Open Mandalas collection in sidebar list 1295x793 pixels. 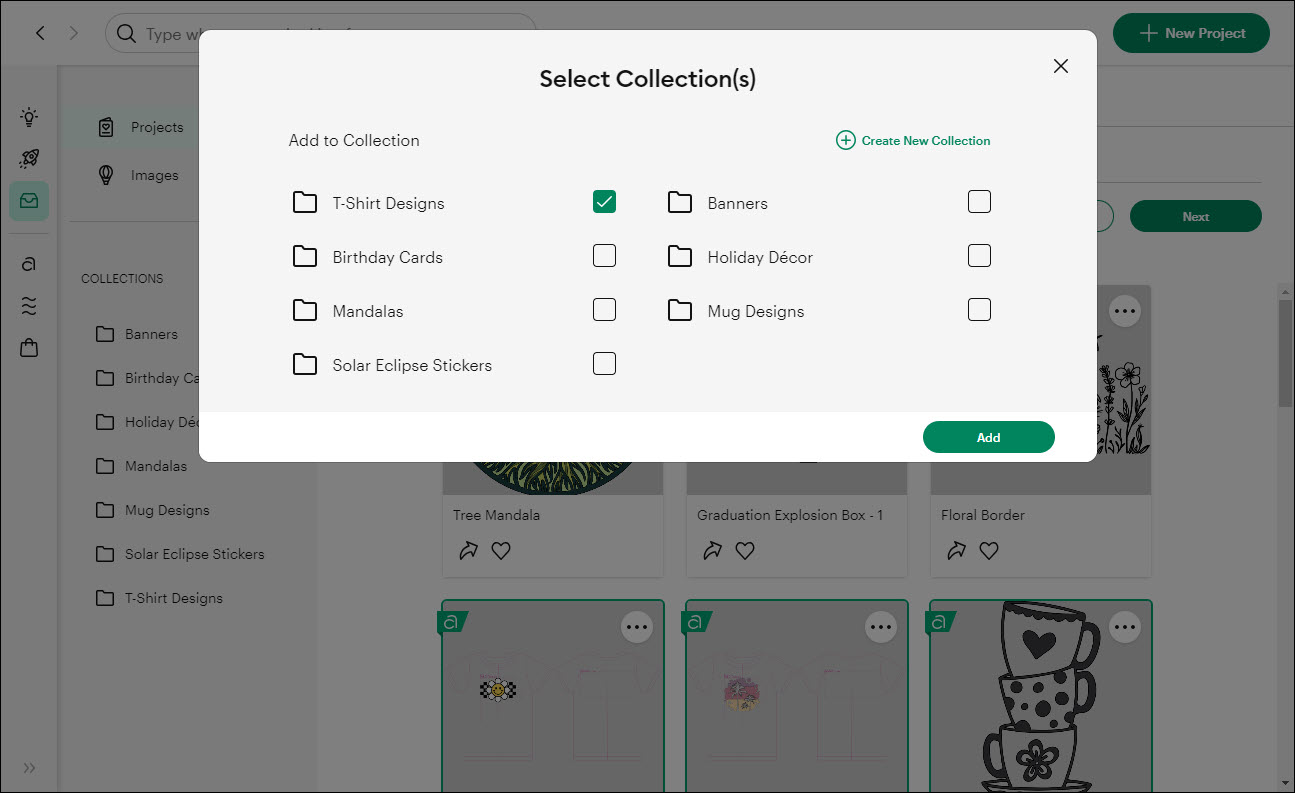[155, 466]
